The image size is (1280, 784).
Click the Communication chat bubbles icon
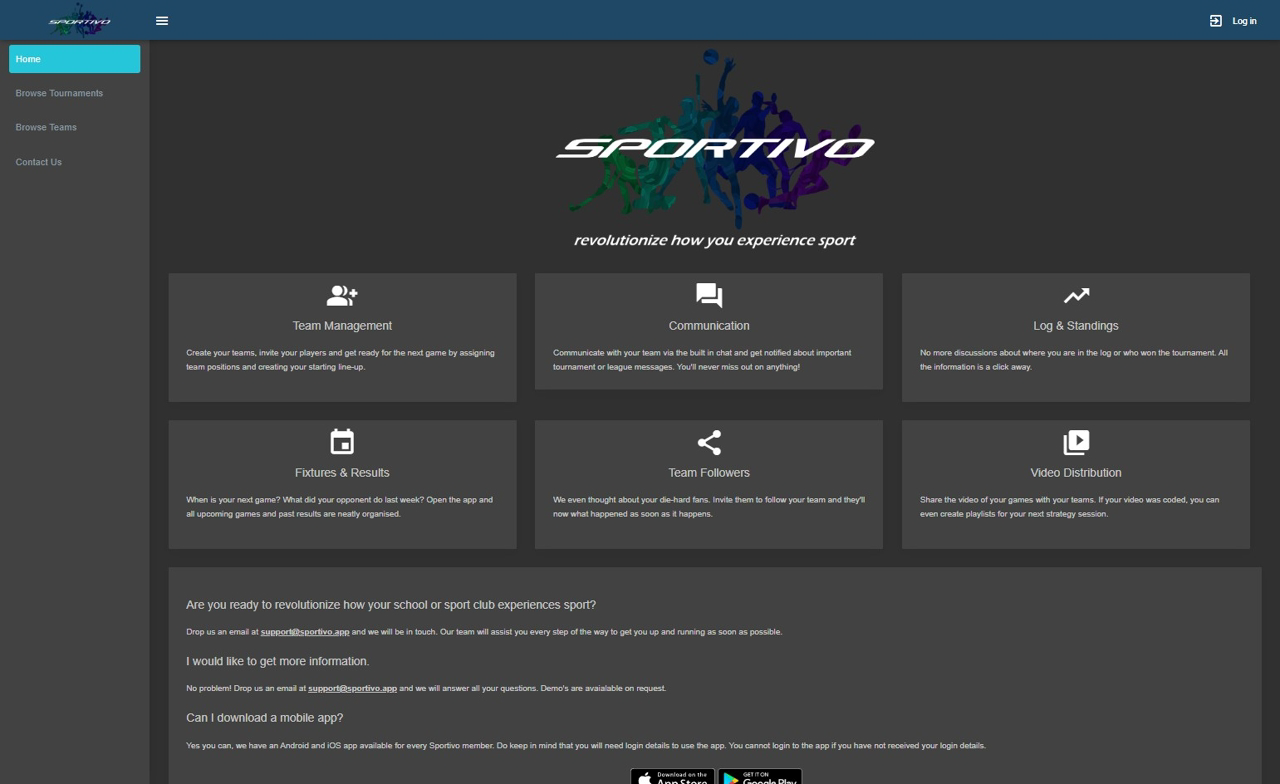pyautogui.click(x=709, y=296)
